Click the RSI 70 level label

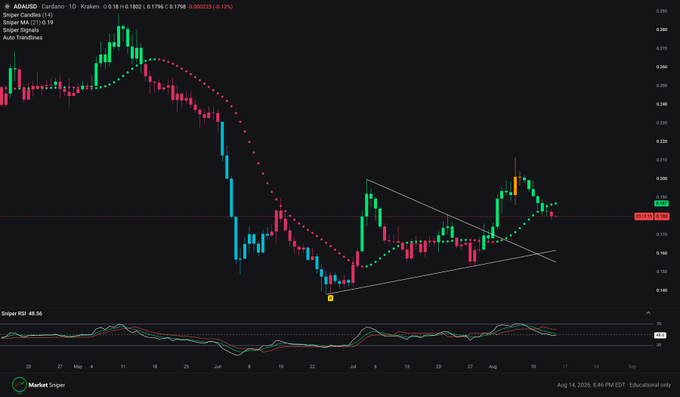tap(659, 324)
